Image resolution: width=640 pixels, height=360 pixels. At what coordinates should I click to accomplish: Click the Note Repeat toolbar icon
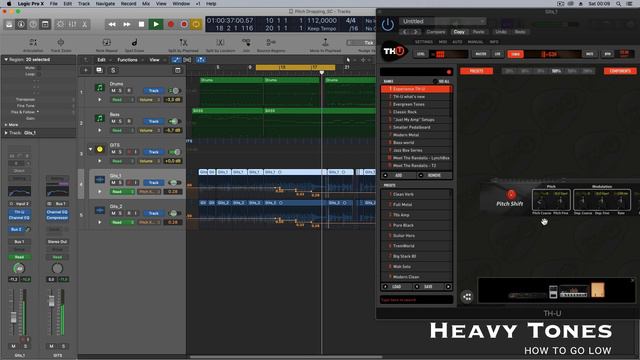click(x=107, y=42)
